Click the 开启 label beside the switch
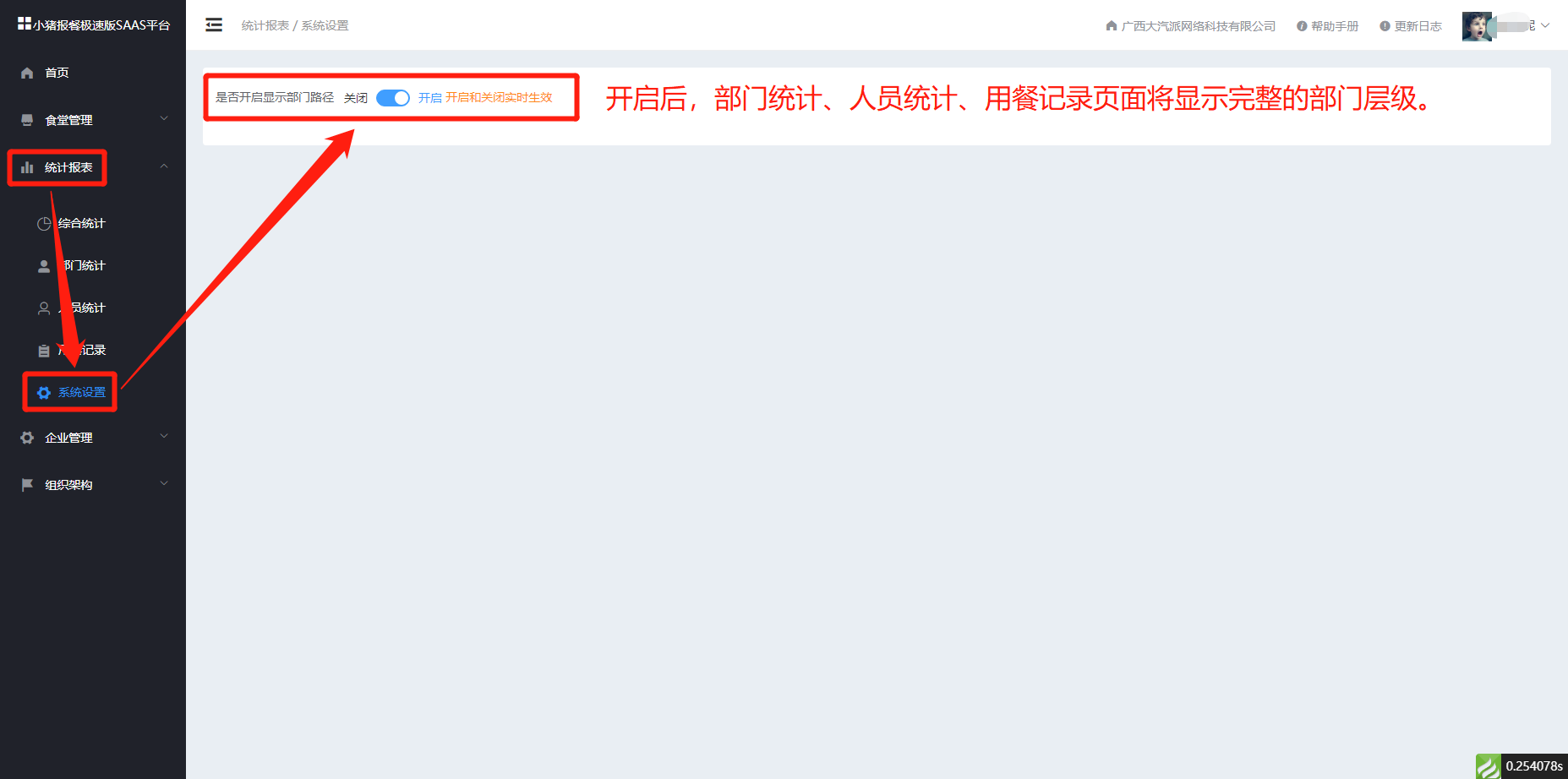This screenshot has height=779, width=1568. pyautogui.click(x=430, y=98)
